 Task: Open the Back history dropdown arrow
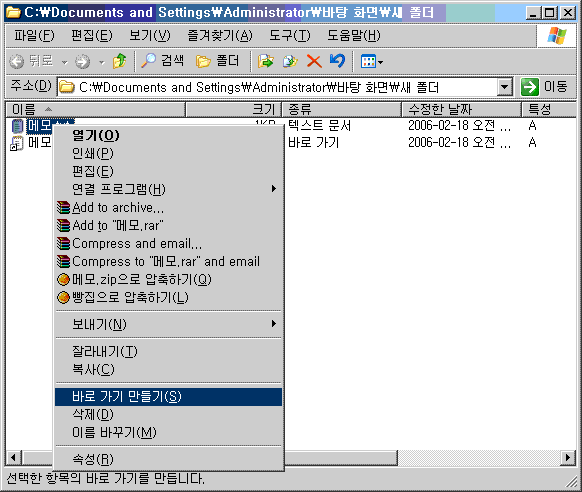[65, 62]
